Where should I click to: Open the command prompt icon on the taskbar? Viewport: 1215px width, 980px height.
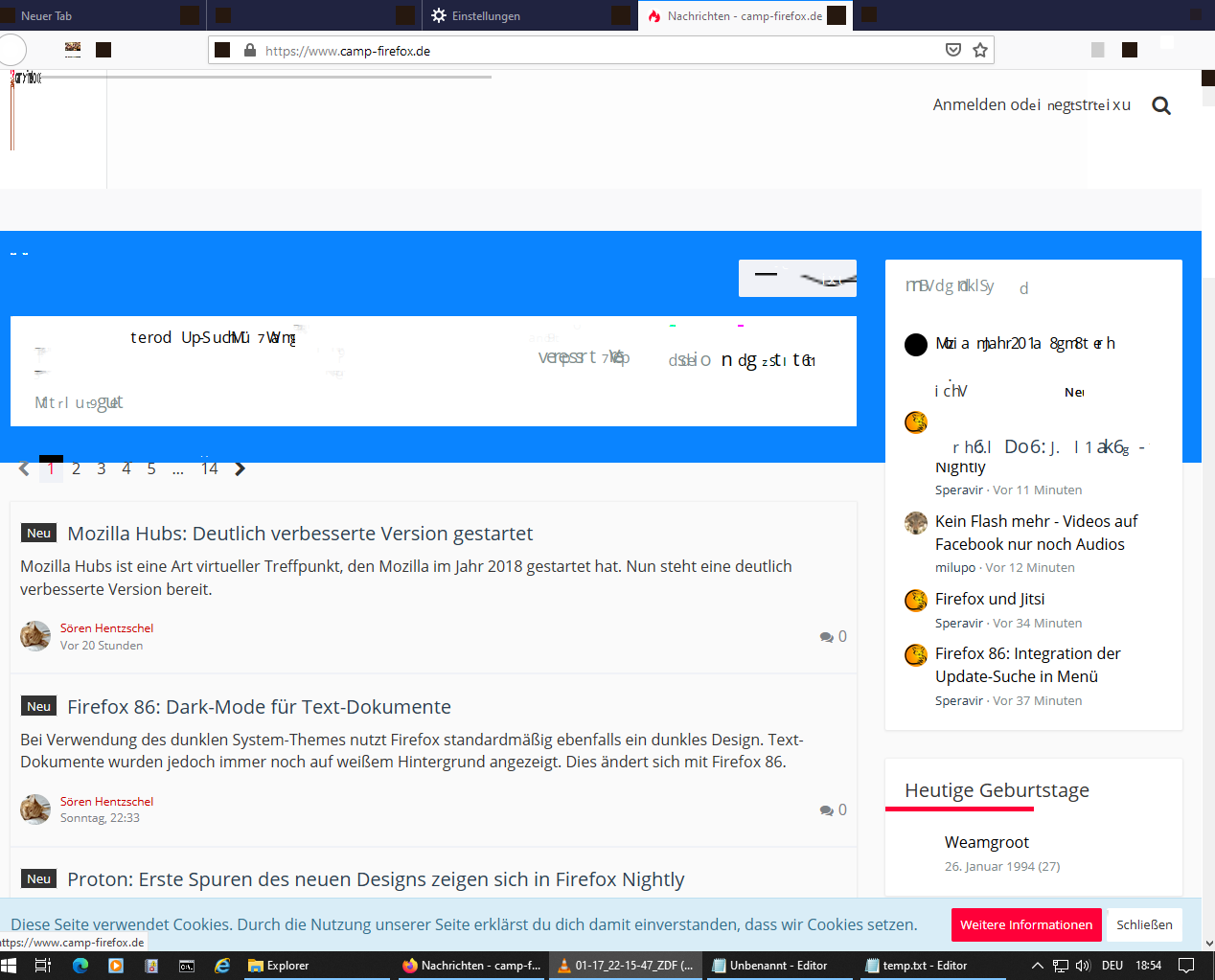187,966
